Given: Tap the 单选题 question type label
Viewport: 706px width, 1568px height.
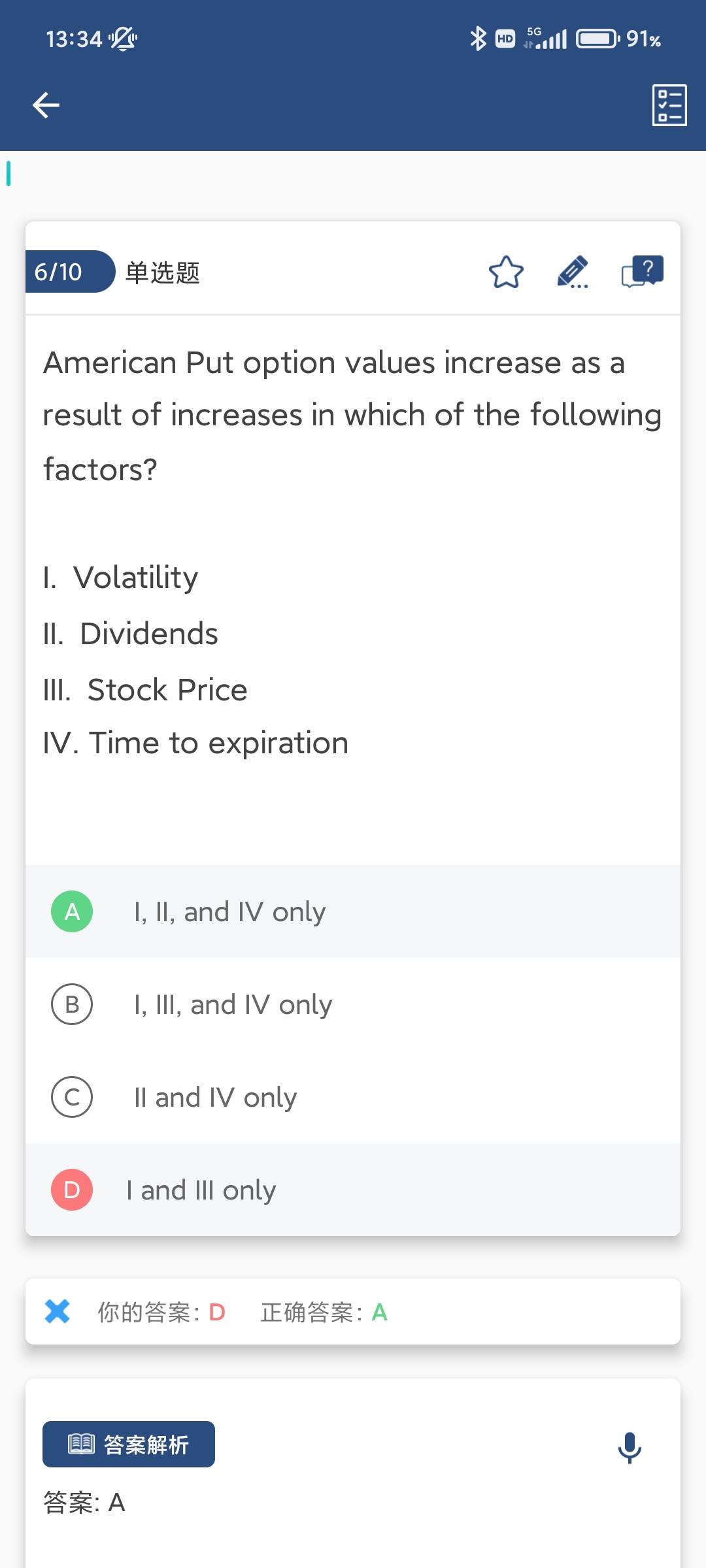Looking at the screenshot, I should [163, 272].
